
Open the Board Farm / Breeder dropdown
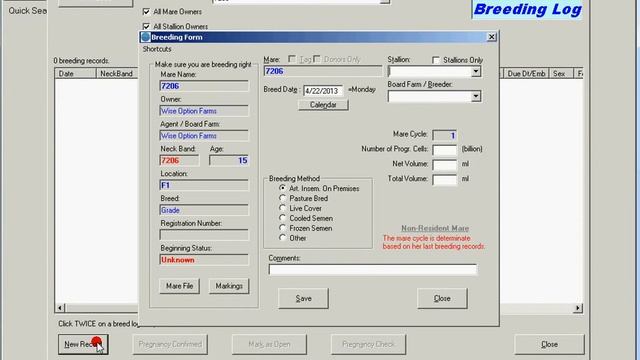pyautogui.click(x=476, y=97)
